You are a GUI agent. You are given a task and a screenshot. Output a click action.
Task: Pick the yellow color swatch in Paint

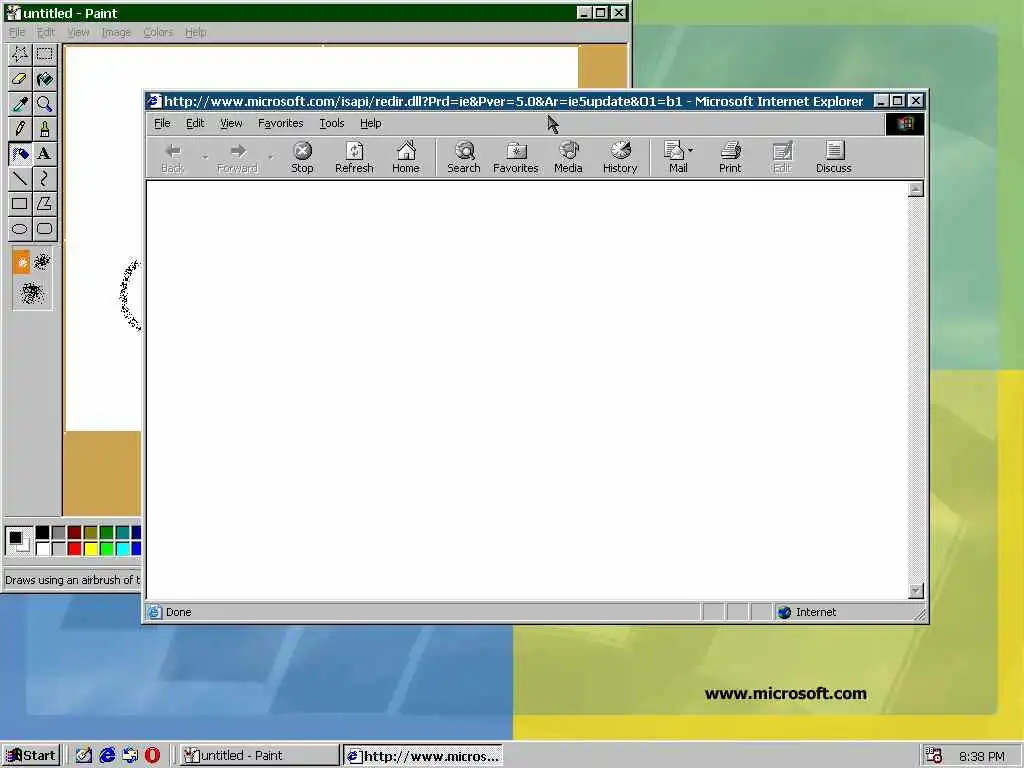pyautogui.click(x=91, y=549)
